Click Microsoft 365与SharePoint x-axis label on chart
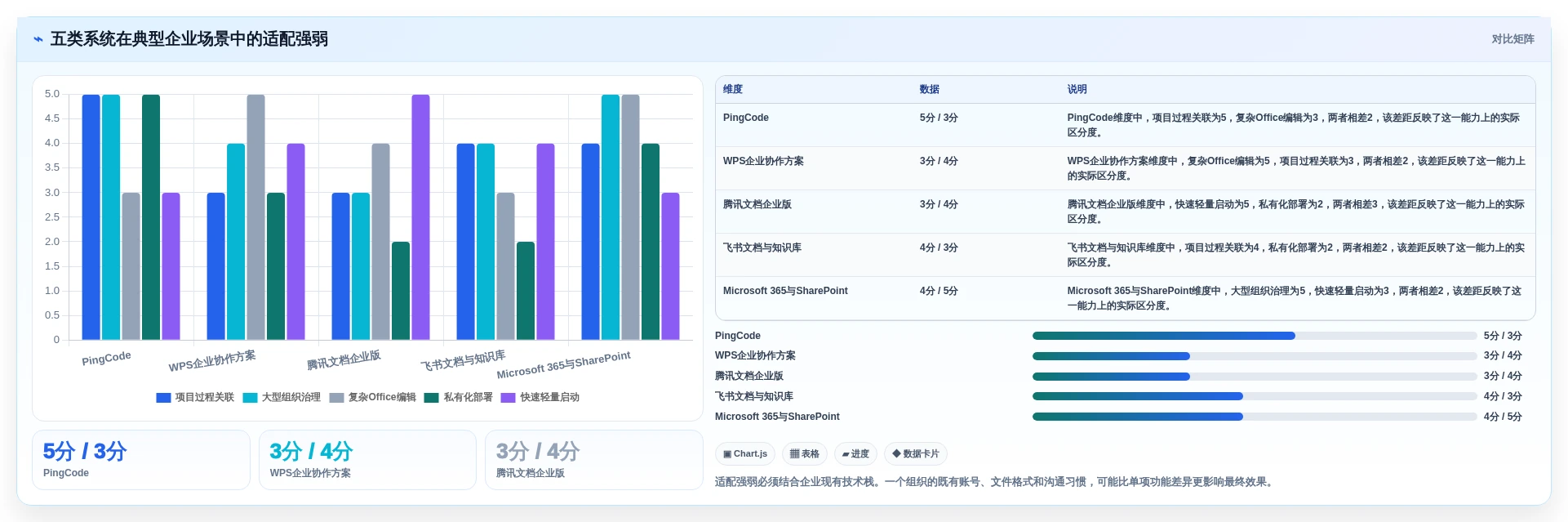The height and width of the screenshot is (522, 1568). (x=563, y=365)
